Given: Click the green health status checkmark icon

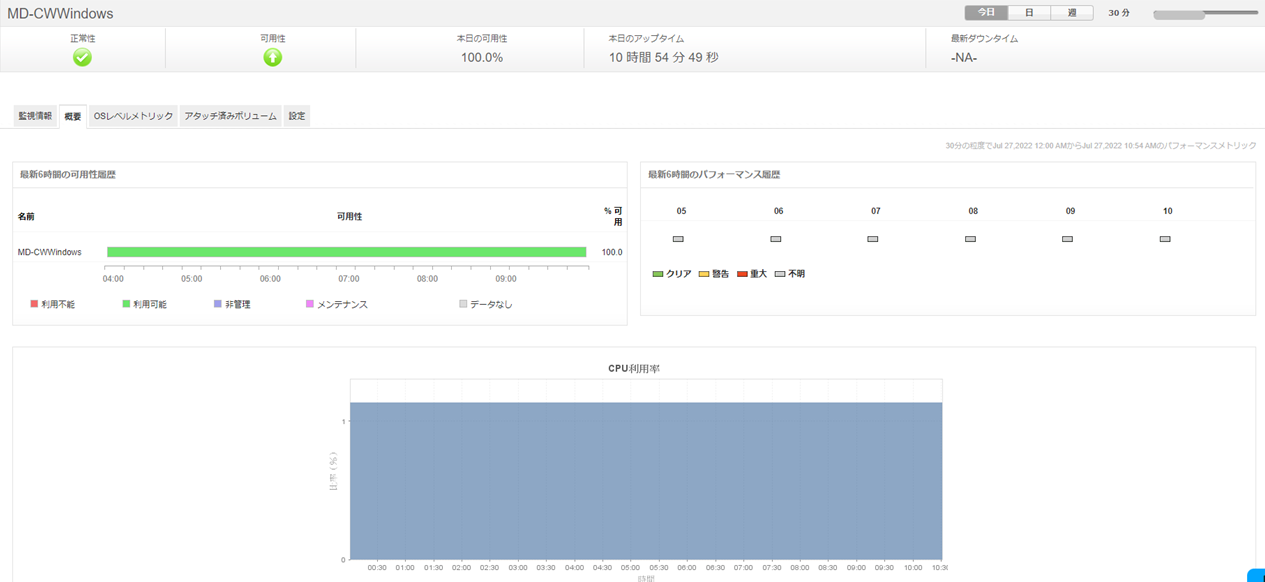Looking at the screenshot, I should pyautogui.click(x=82, y=58).
